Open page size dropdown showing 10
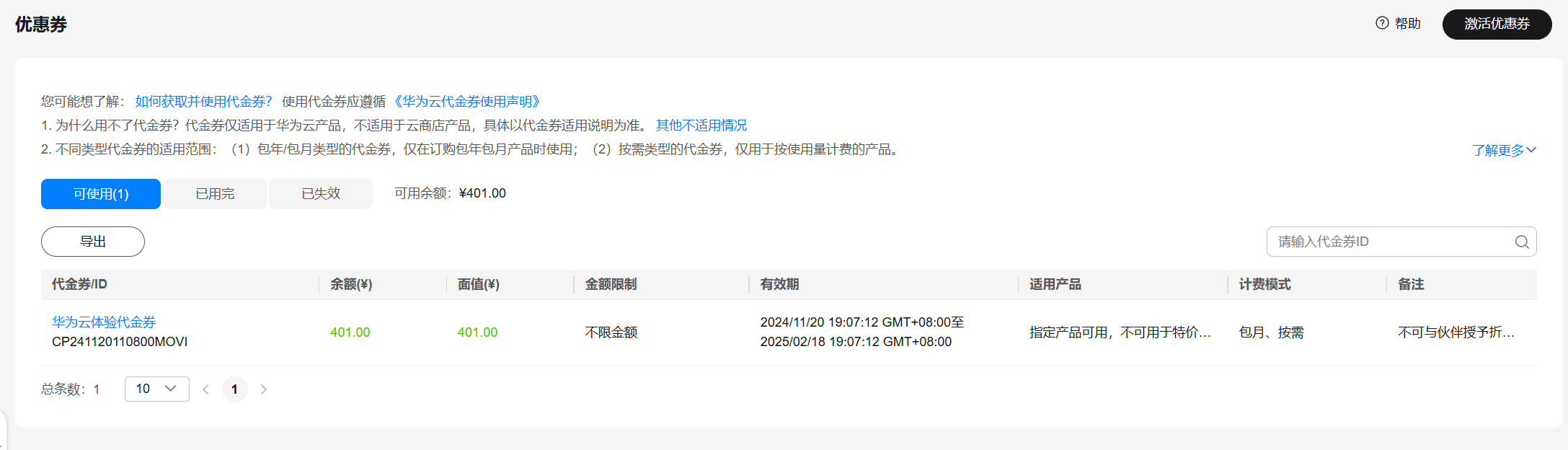1568x450 pixels. click(x=156, y=389)
